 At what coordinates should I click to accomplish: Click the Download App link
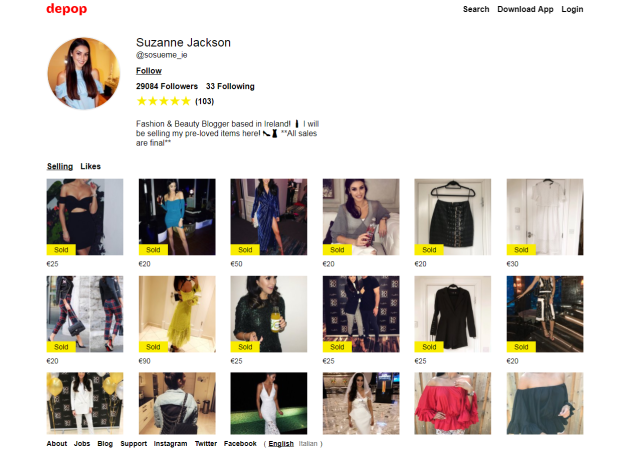[525, 9]
